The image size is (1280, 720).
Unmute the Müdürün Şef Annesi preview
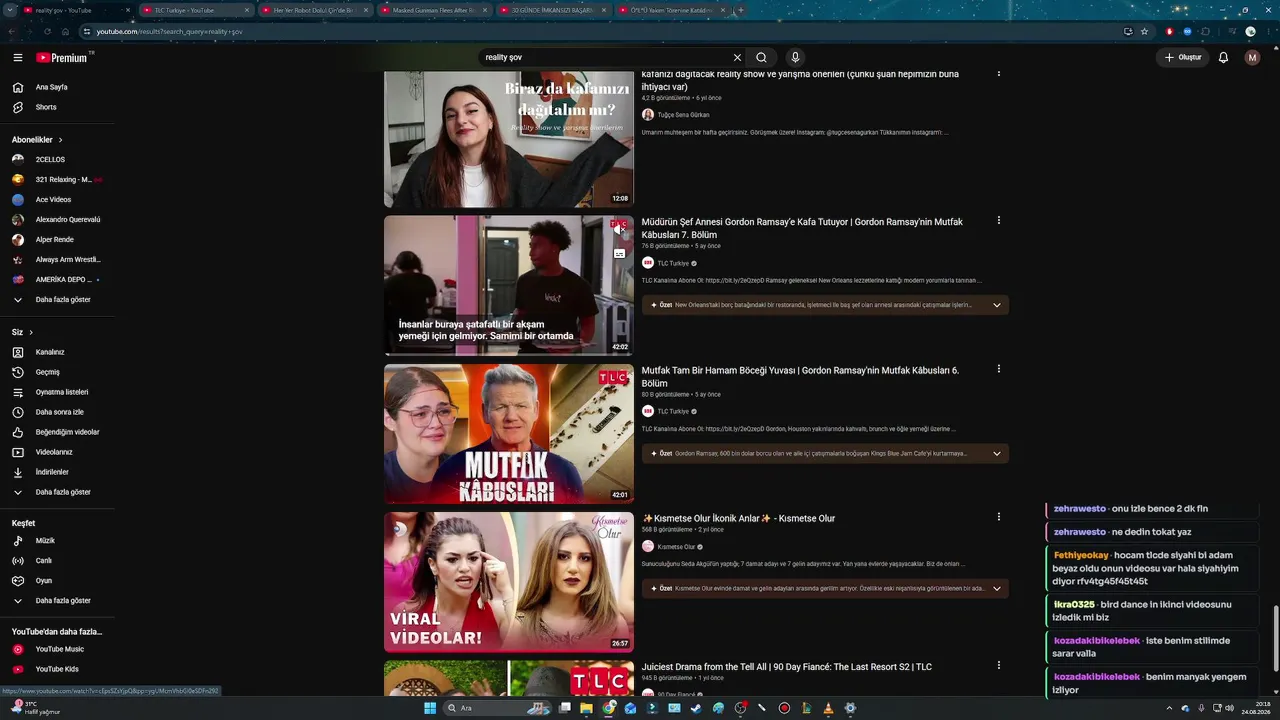point(619,228)
